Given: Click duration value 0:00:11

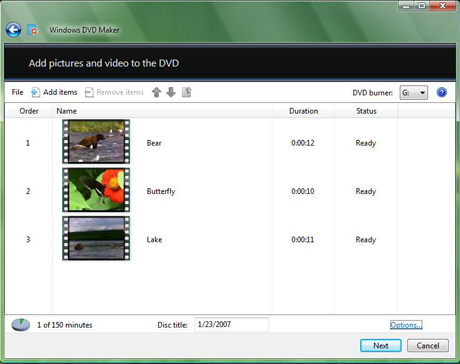Looking at the screenshot, I should click(303, 240).
